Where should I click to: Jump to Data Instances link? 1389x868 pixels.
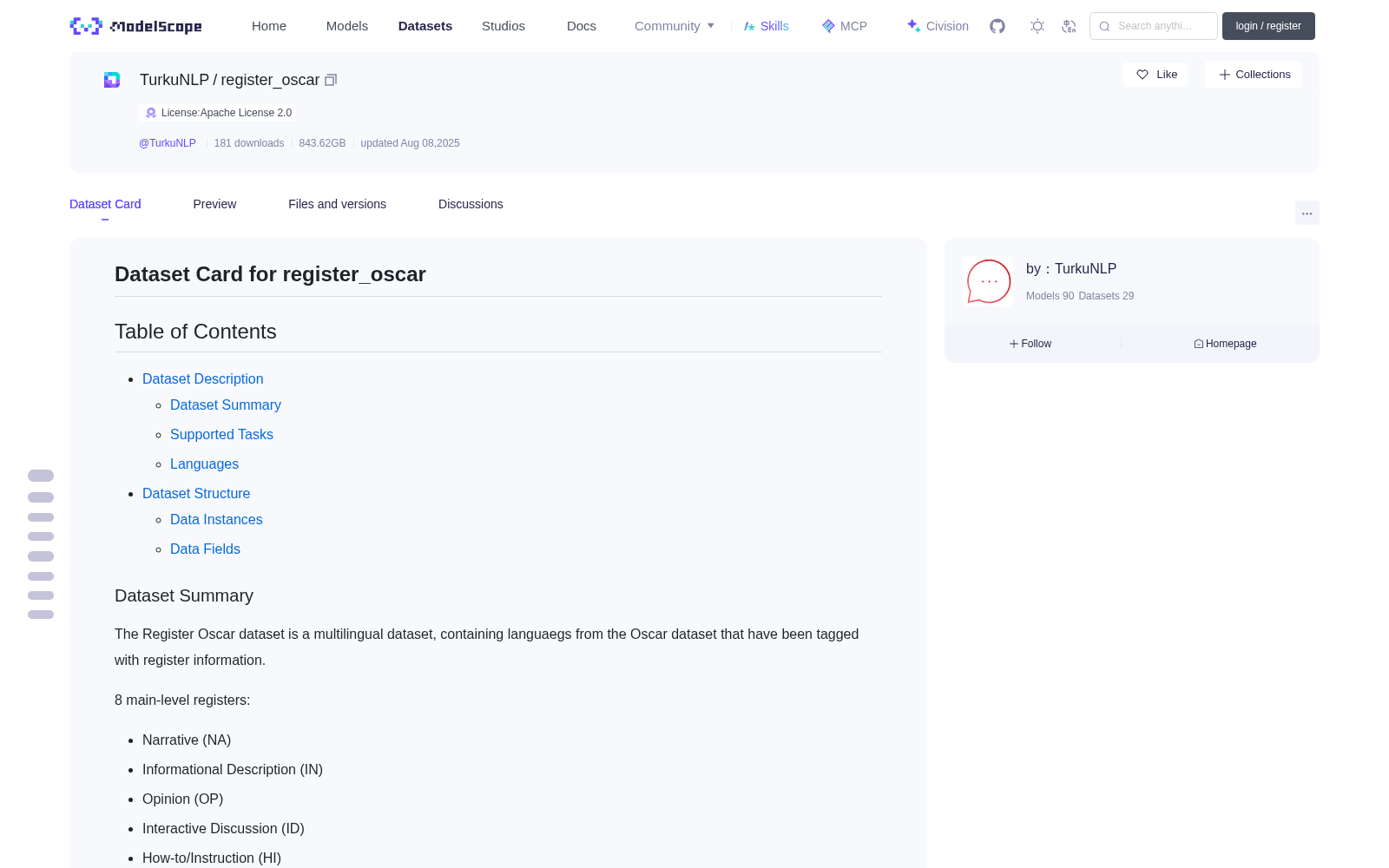click(216, 519)
